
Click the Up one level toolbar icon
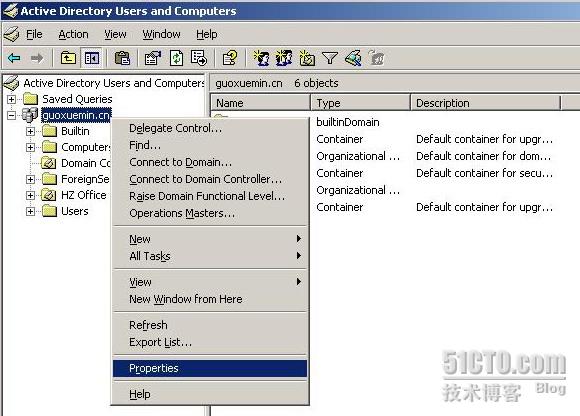[68, 58]
